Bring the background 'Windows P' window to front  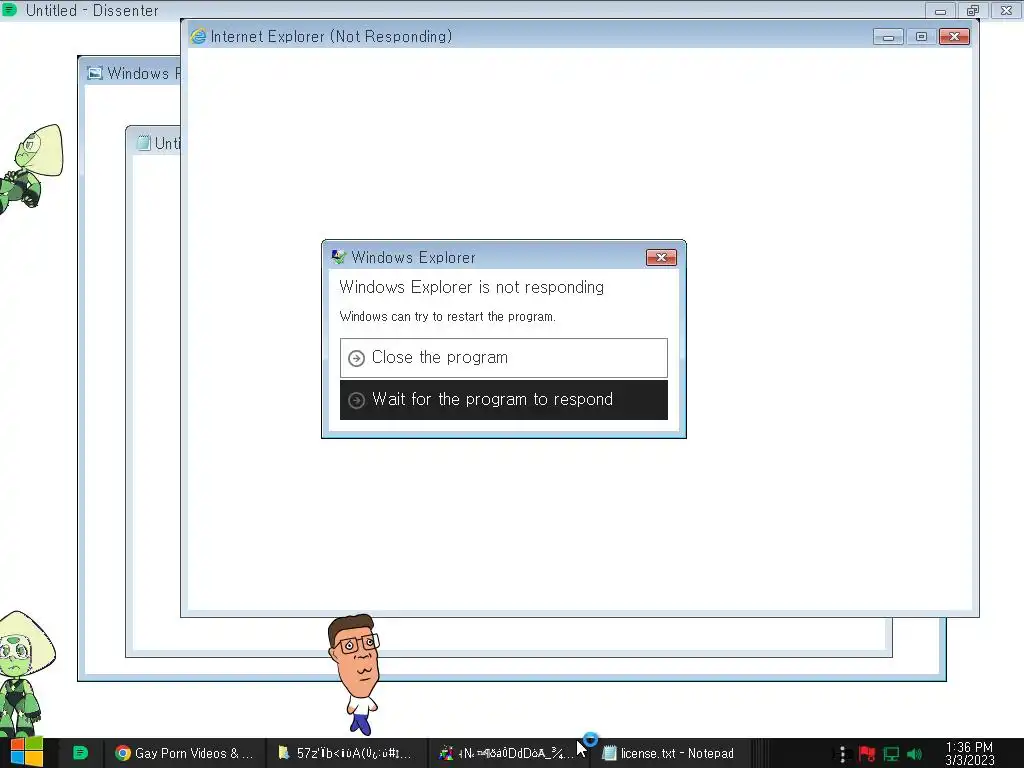(x=133, y=73)
